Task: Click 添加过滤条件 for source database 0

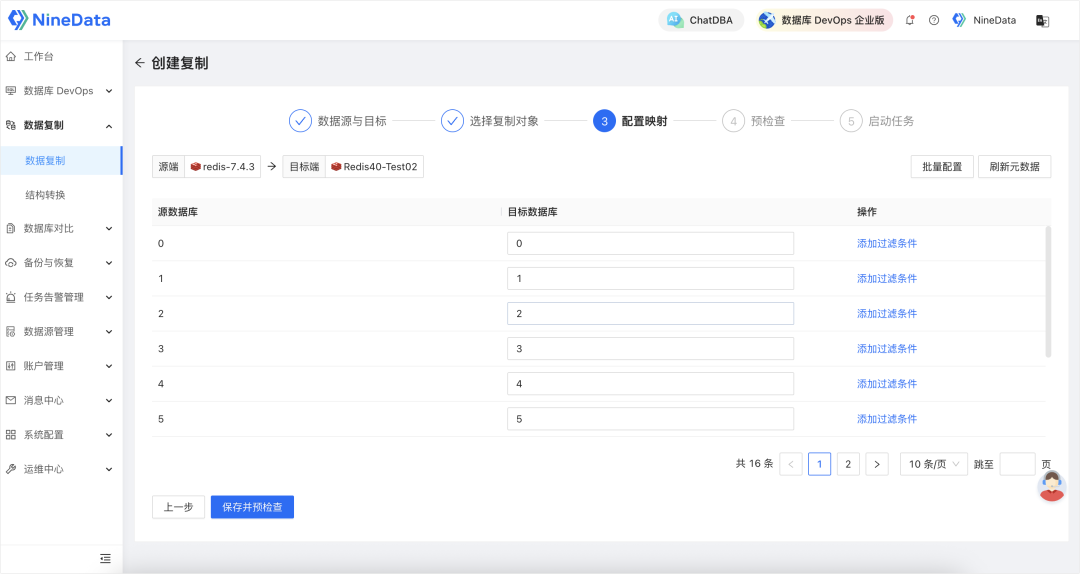Action: click(x=886, y=243)
